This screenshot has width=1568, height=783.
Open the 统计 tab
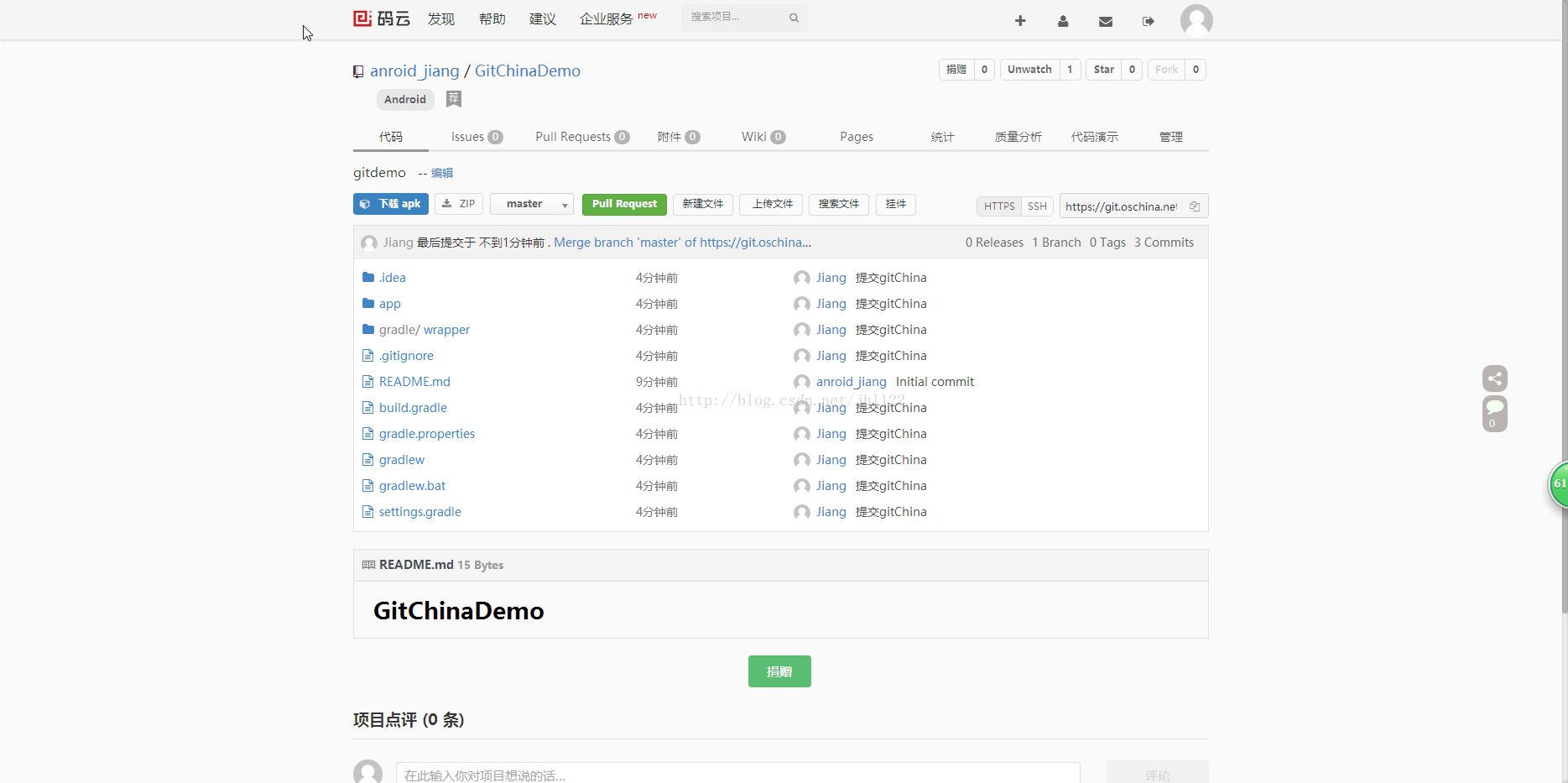(942, 137)
